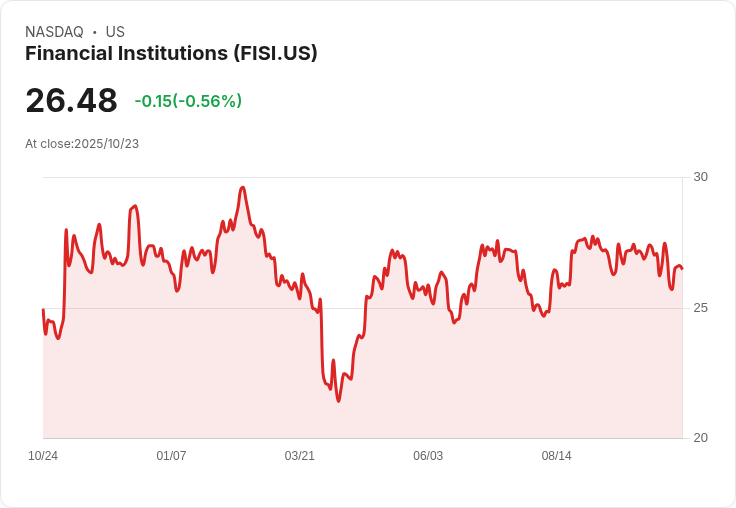This screenshot has width=736, height=508.
Task: Select the 03/21 date axis label
Action: coord(299,456)
